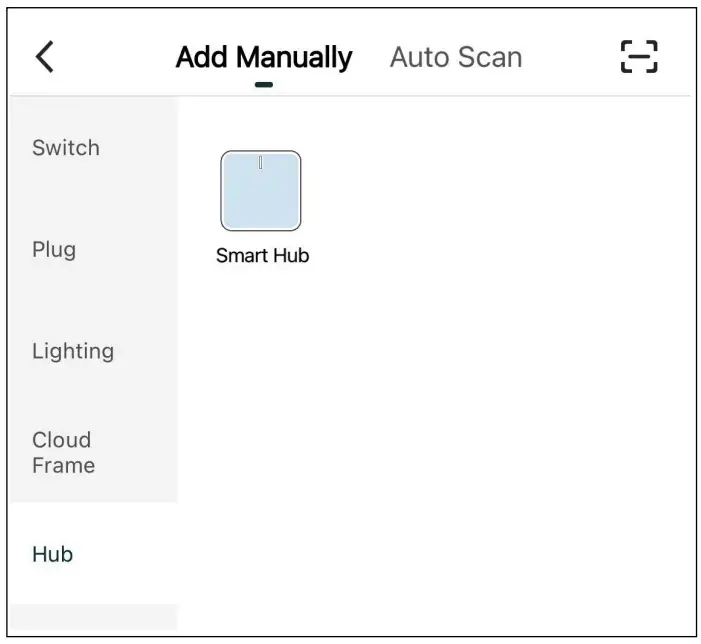The height and width of the screenshot is (644, 701).
Task: Click the back chevron in the header
Action: pyautogui.click(x=45, y=57)
